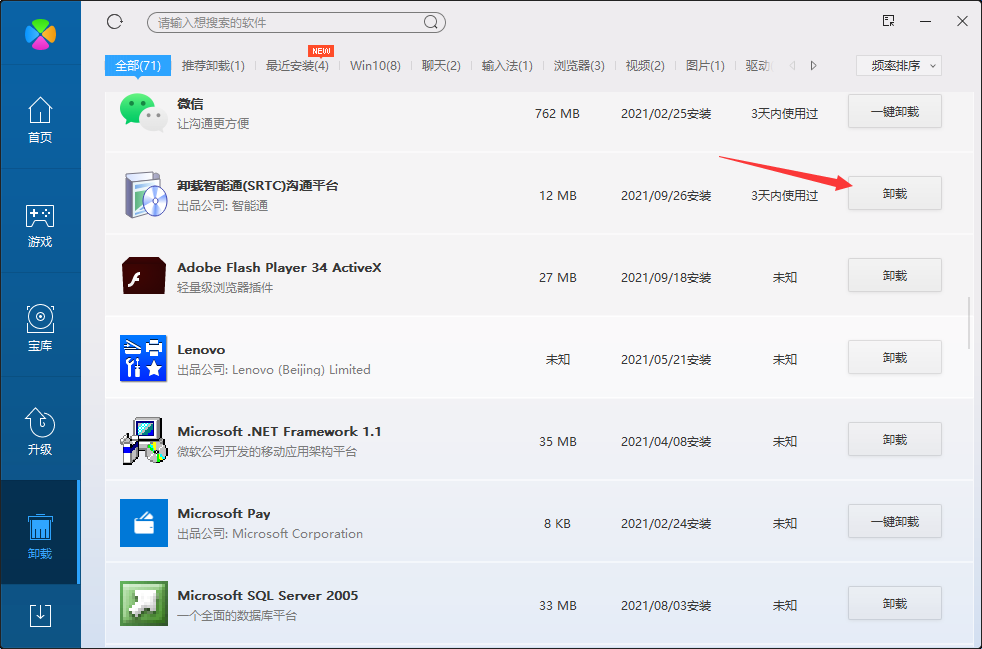Click the 智能通(SRTC) installer icon

pos(145,195)
